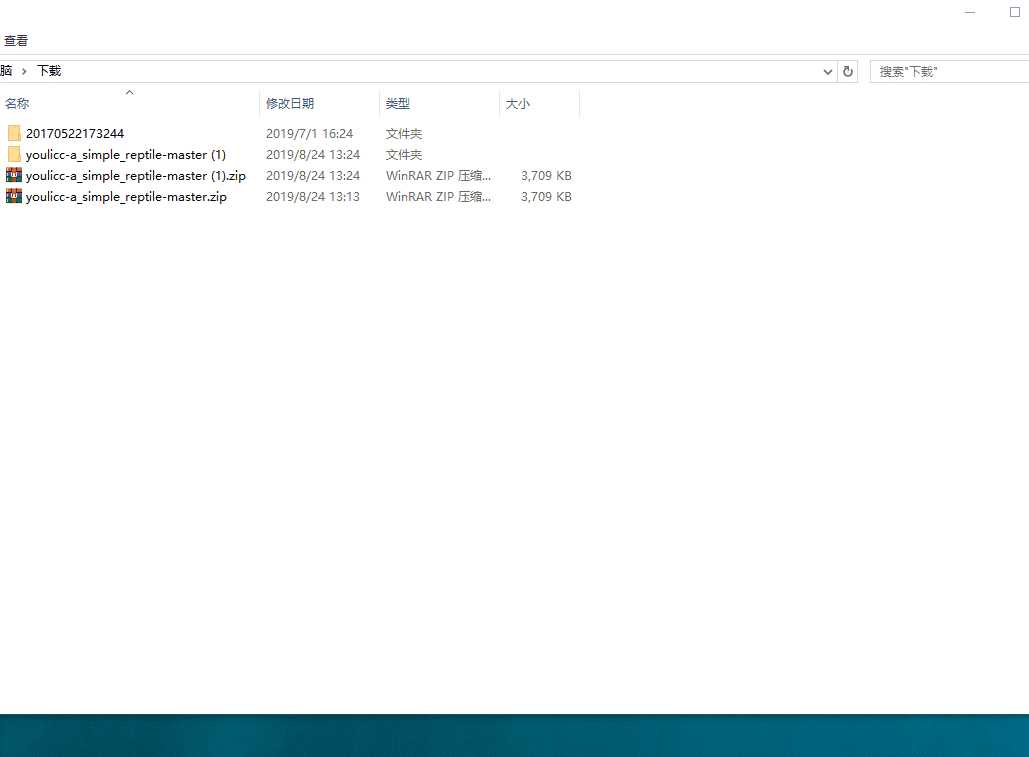
Task: Select folder icon of 20170522173244
Action: click(14, 133)
